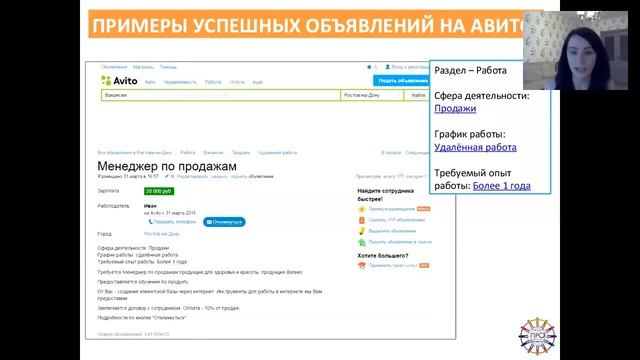Click Все объявления в Ростове-на-Дону breadcrumb
This screenshot has width=640, height=360.
134,153
